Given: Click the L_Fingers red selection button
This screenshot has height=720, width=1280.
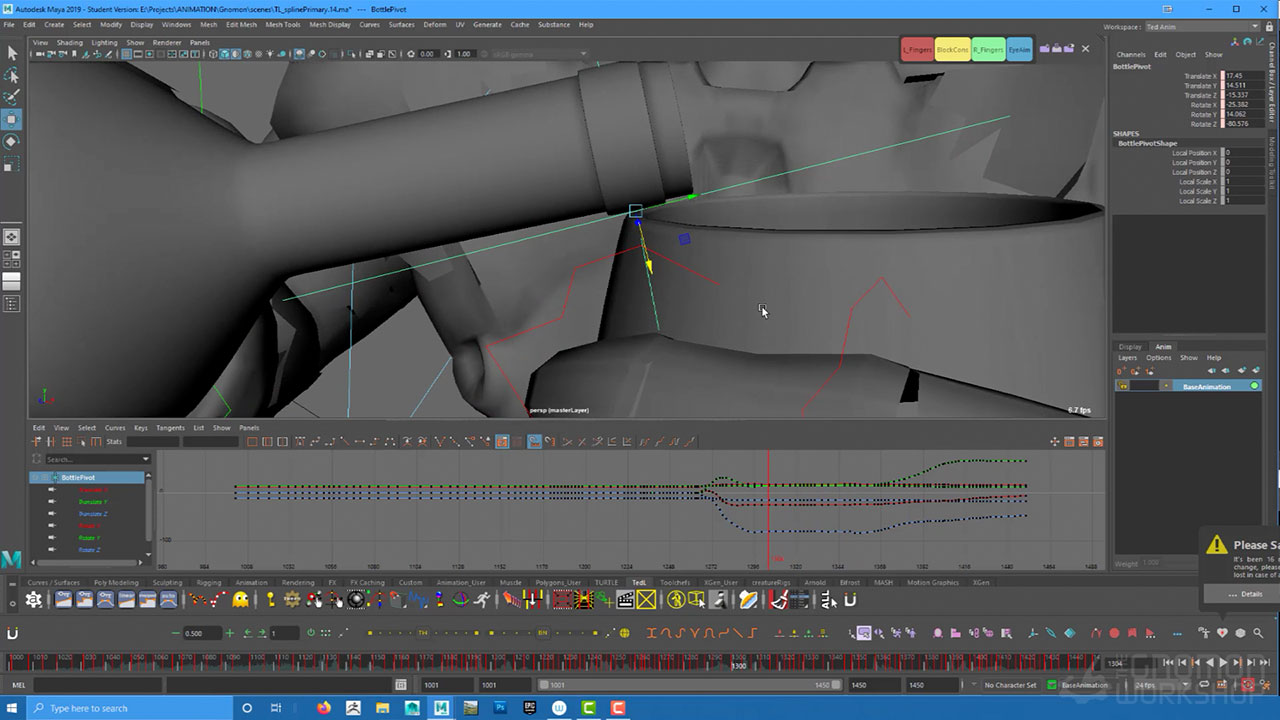Looking at the screenshot, I should pyautogui.click(x=917, y=49).
